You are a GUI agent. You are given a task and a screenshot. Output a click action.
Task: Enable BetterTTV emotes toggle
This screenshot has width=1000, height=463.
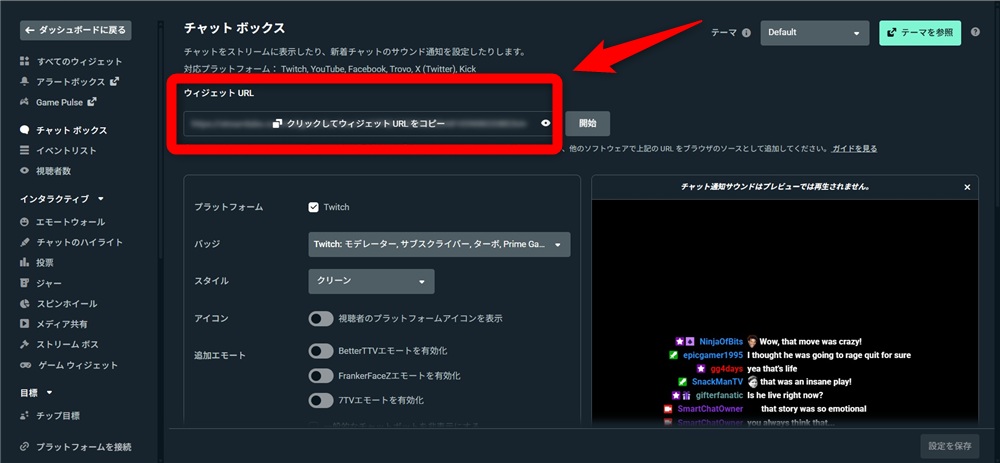[x=321, y=351]
